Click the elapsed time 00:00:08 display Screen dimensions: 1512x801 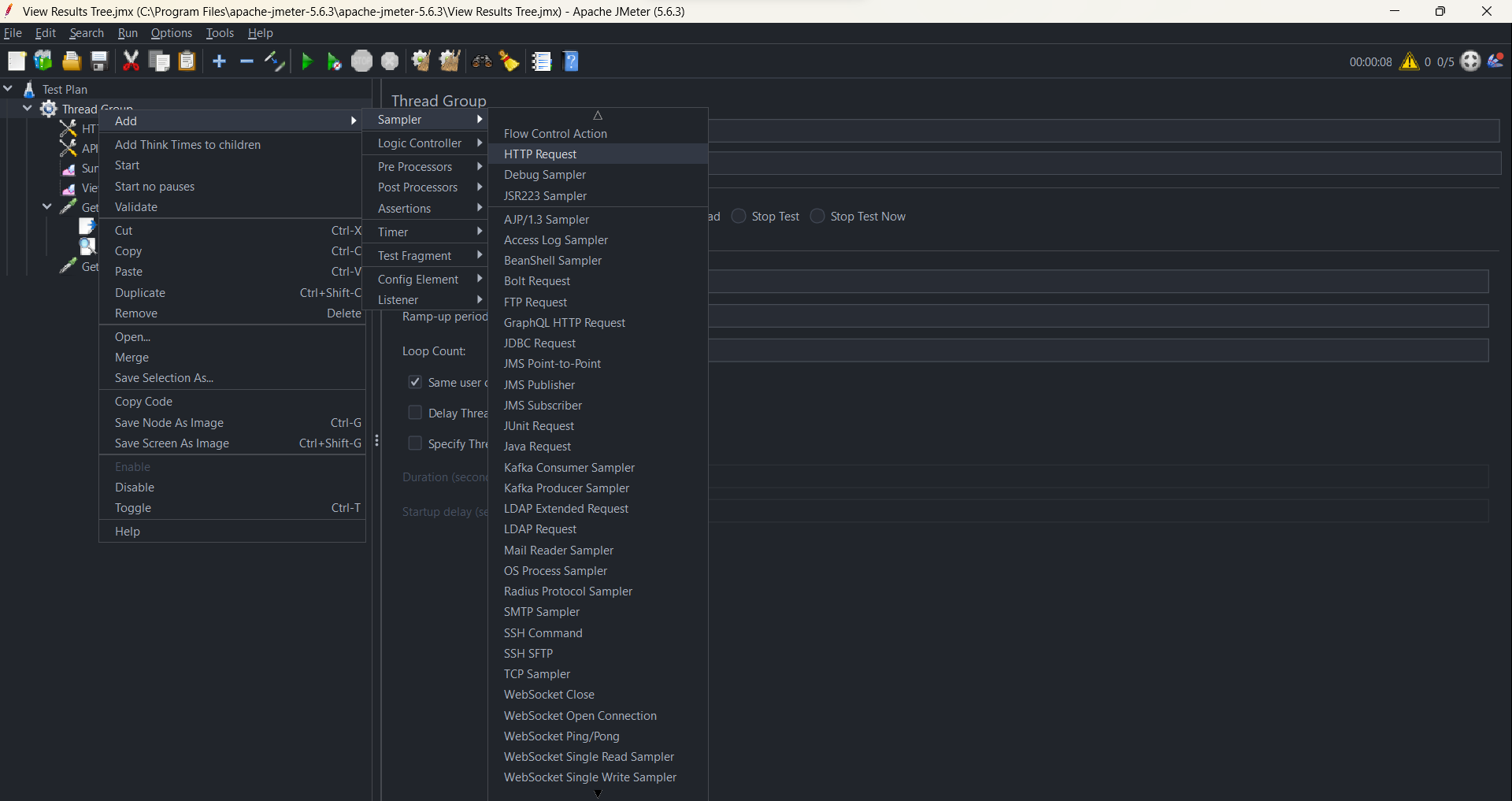pyautogui.click(x=1371, y=61)
